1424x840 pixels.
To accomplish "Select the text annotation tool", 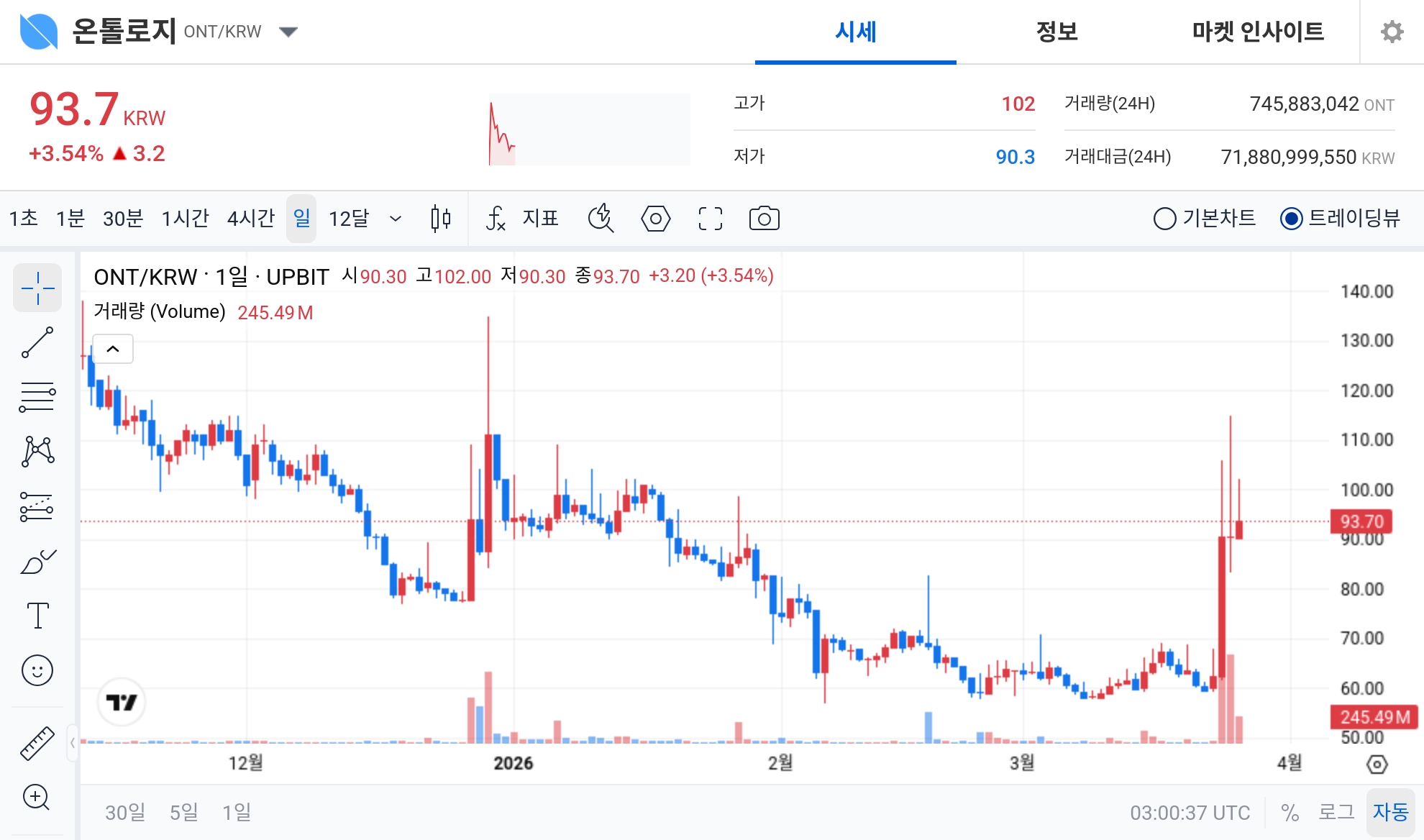I will 37,615.
